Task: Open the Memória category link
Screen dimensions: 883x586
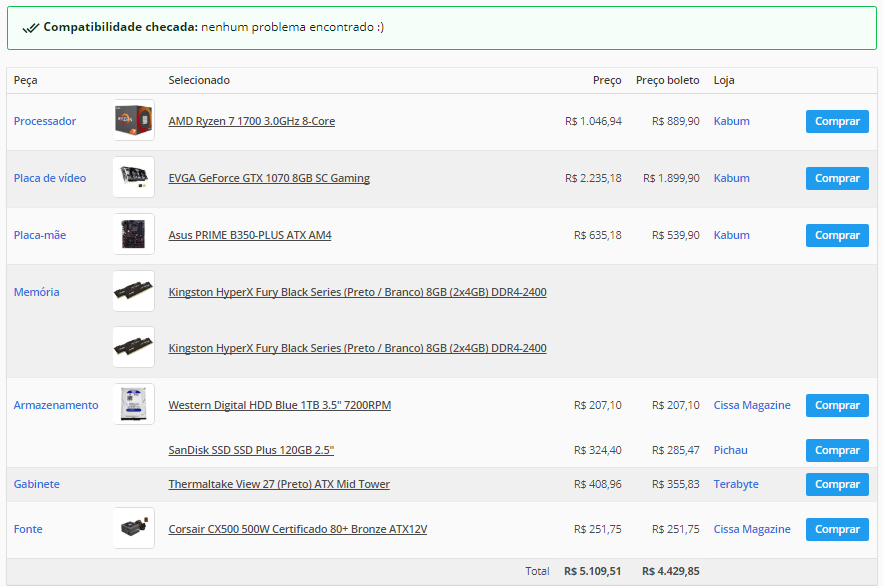Action: (x=37, y=292)
